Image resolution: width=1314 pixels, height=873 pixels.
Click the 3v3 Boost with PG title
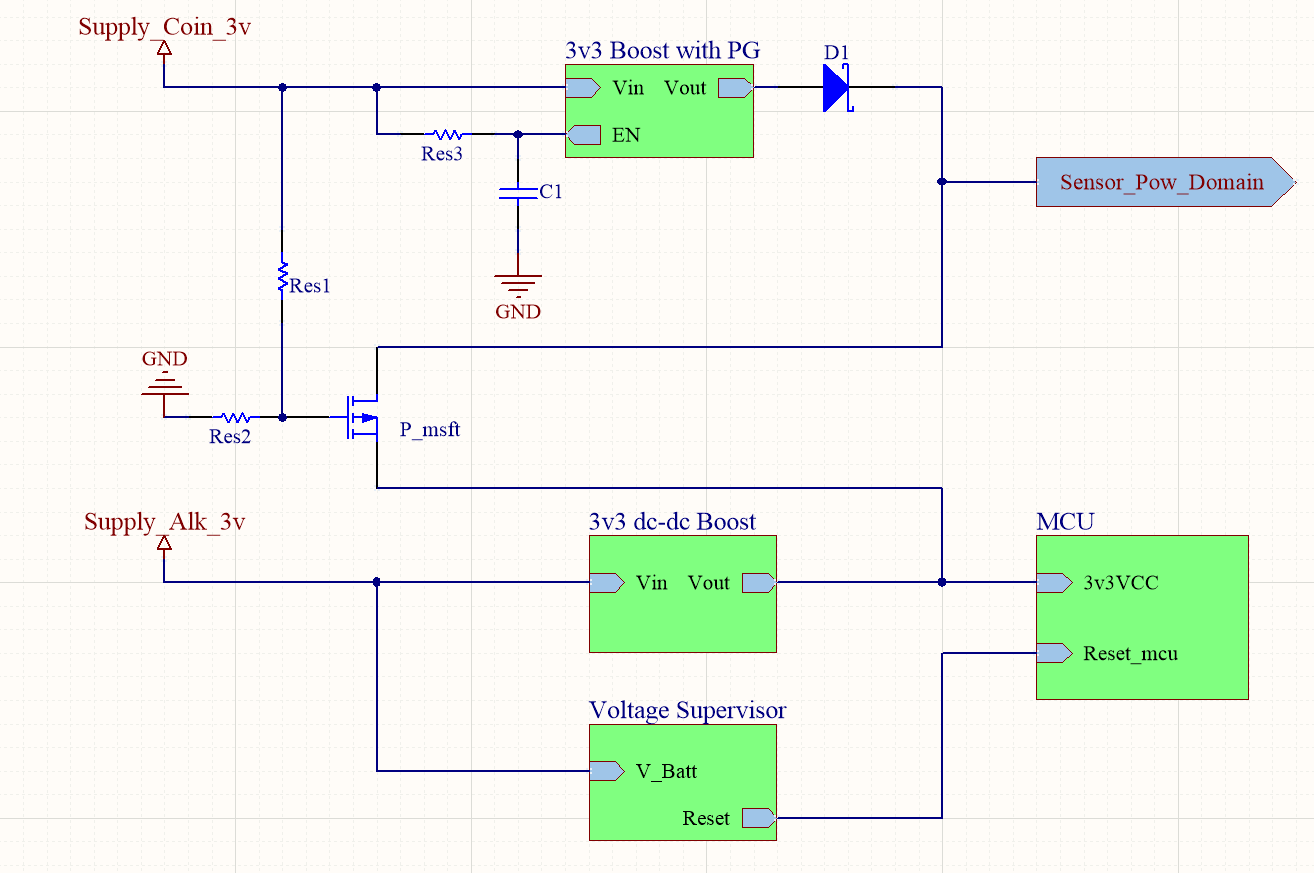665,50
